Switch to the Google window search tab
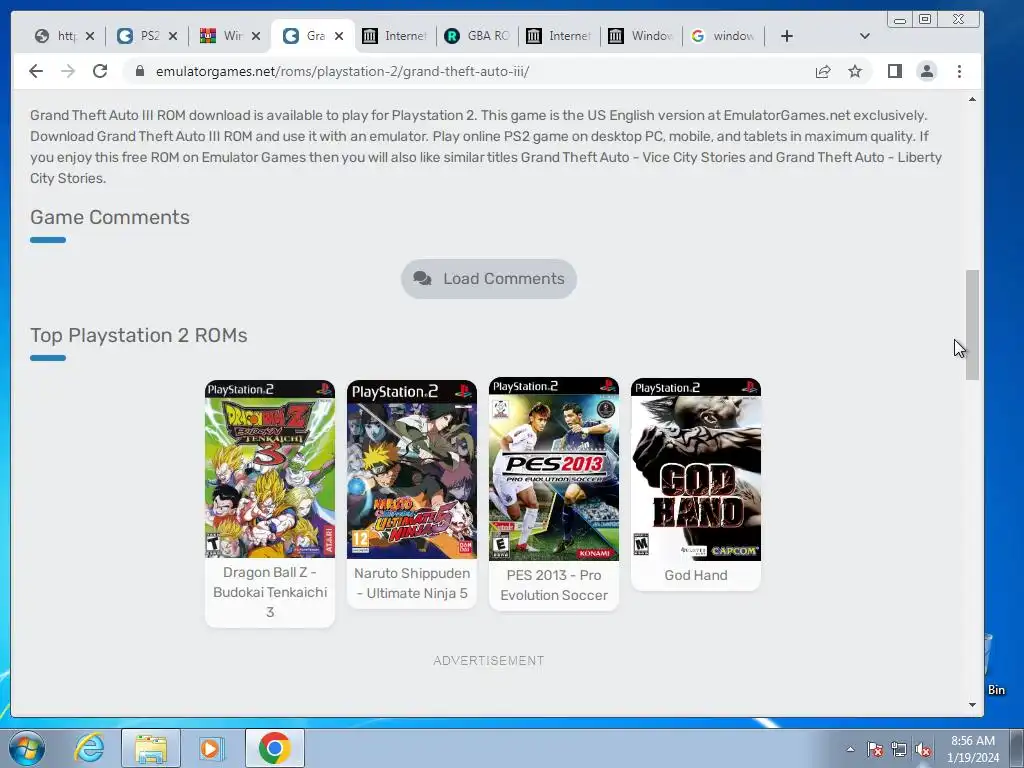 coord(724,36)
